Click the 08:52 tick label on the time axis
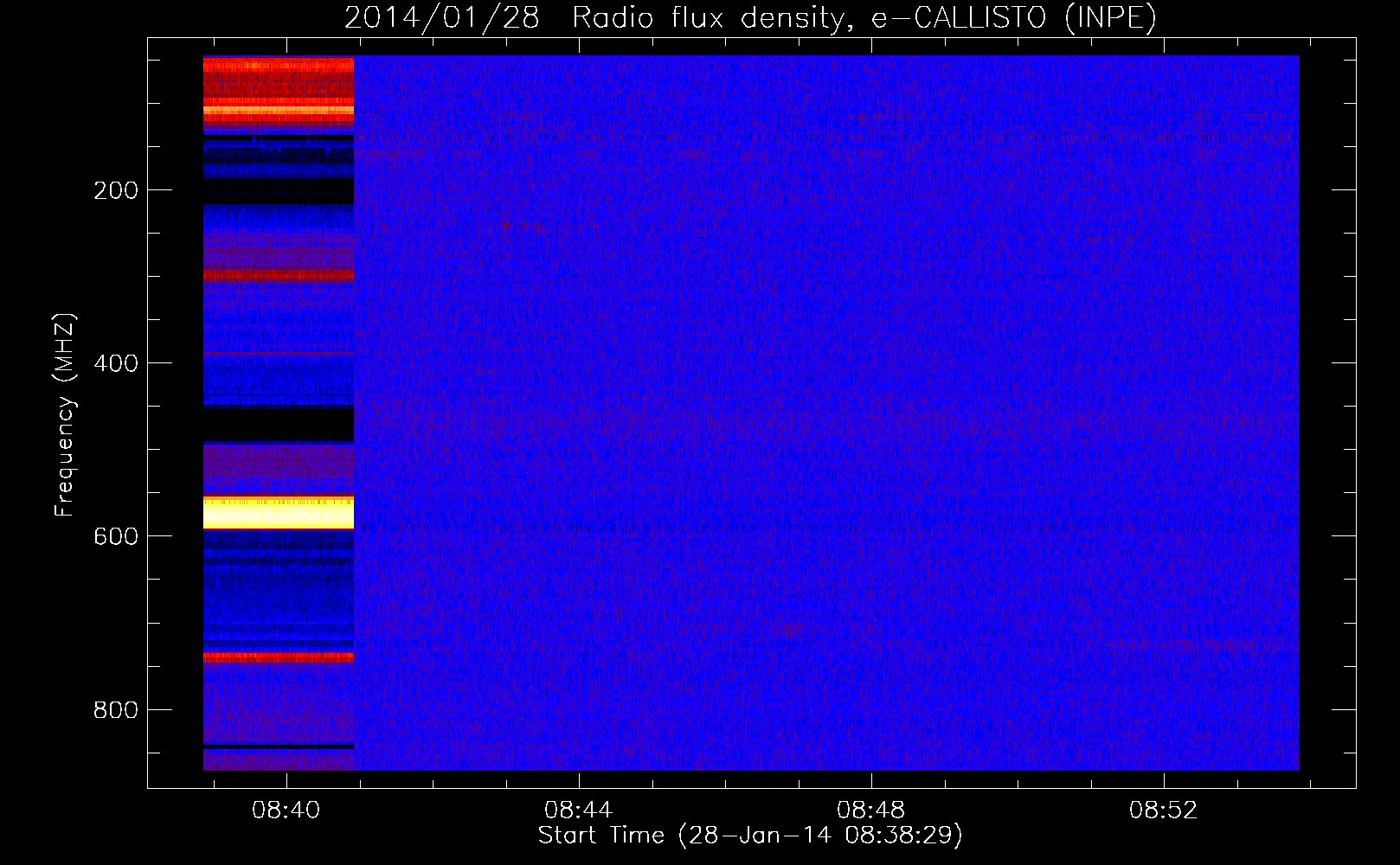The width and height of the screenshot is (1400, 865). pyautogui.click(x=1163, y=810)
